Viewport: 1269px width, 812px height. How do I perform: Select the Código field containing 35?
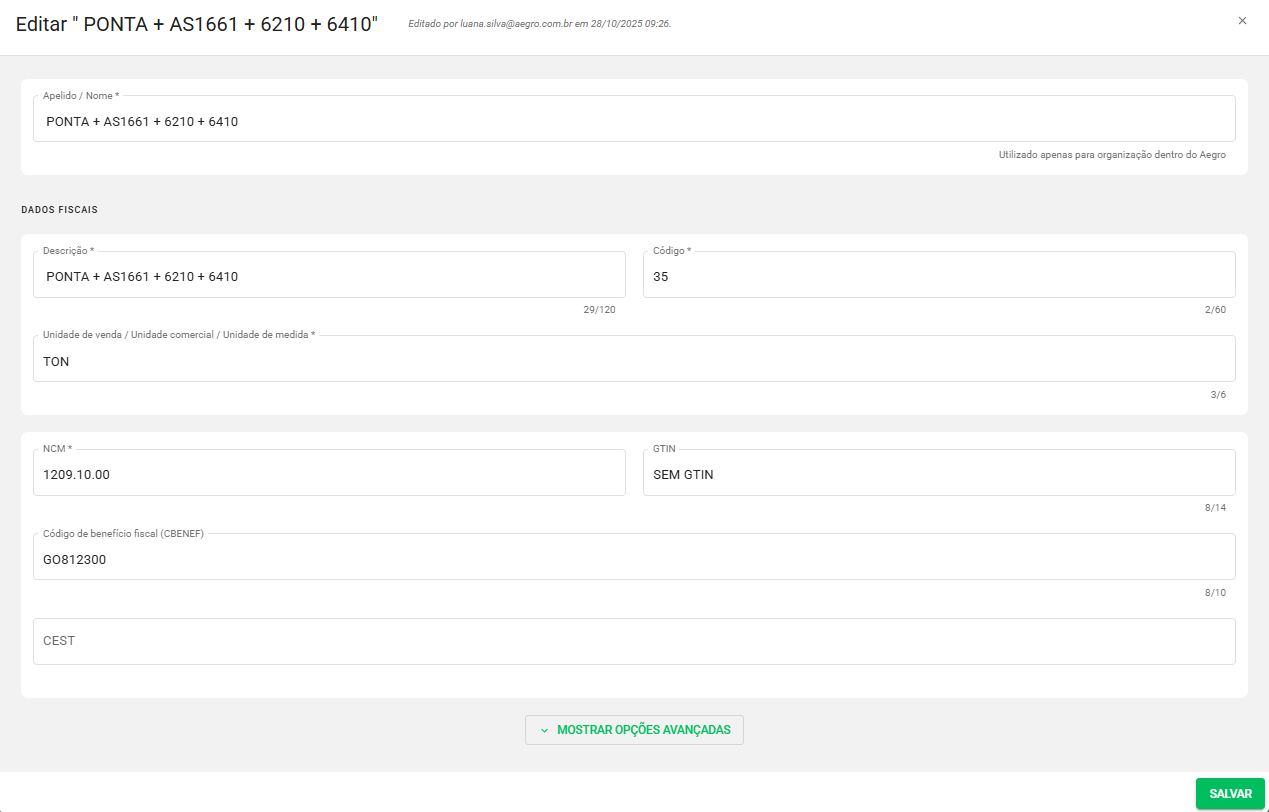pyautogui.click(x=938, y=277)
